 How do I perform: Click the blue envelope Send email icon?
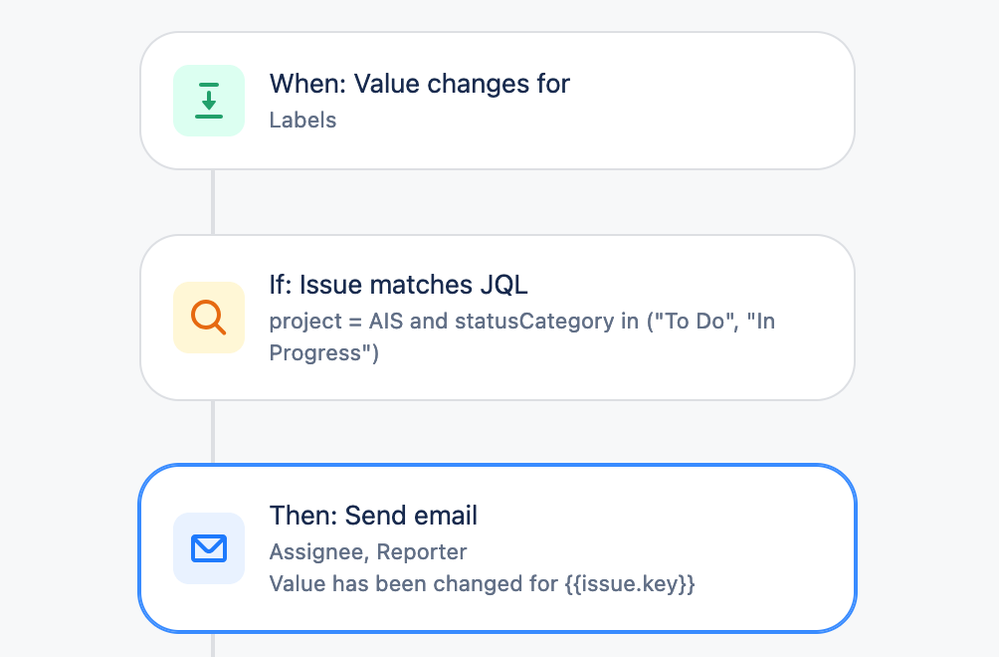pyautogui.click(x=208, y=548)
